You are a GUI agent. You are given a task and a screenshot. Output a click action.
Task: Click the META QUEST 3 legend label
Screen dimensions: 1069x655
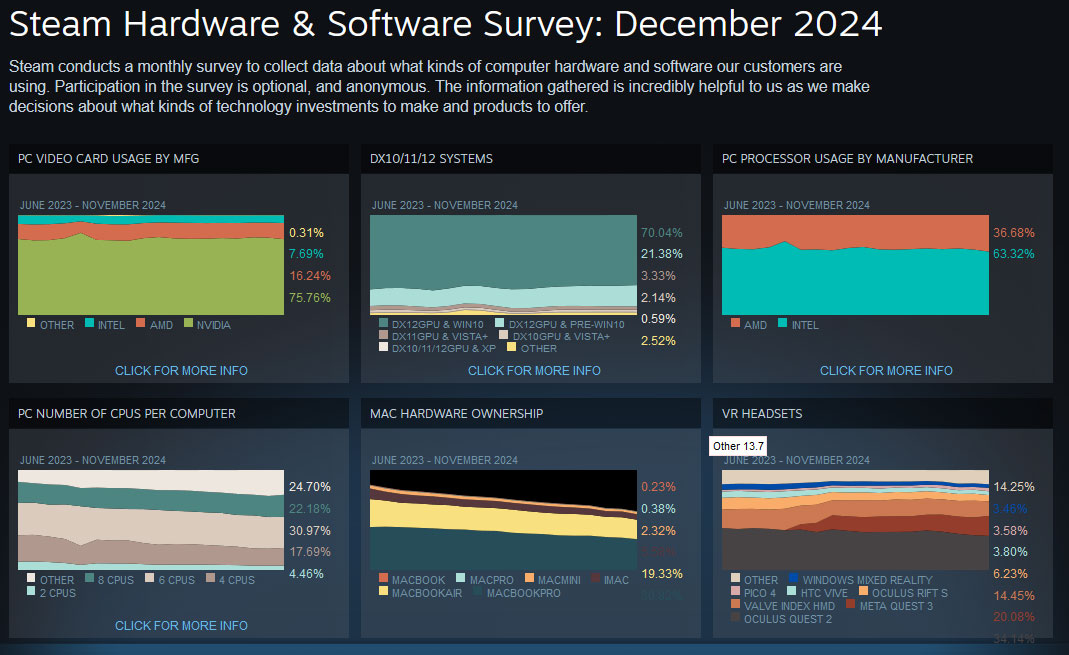pos(896,606)
